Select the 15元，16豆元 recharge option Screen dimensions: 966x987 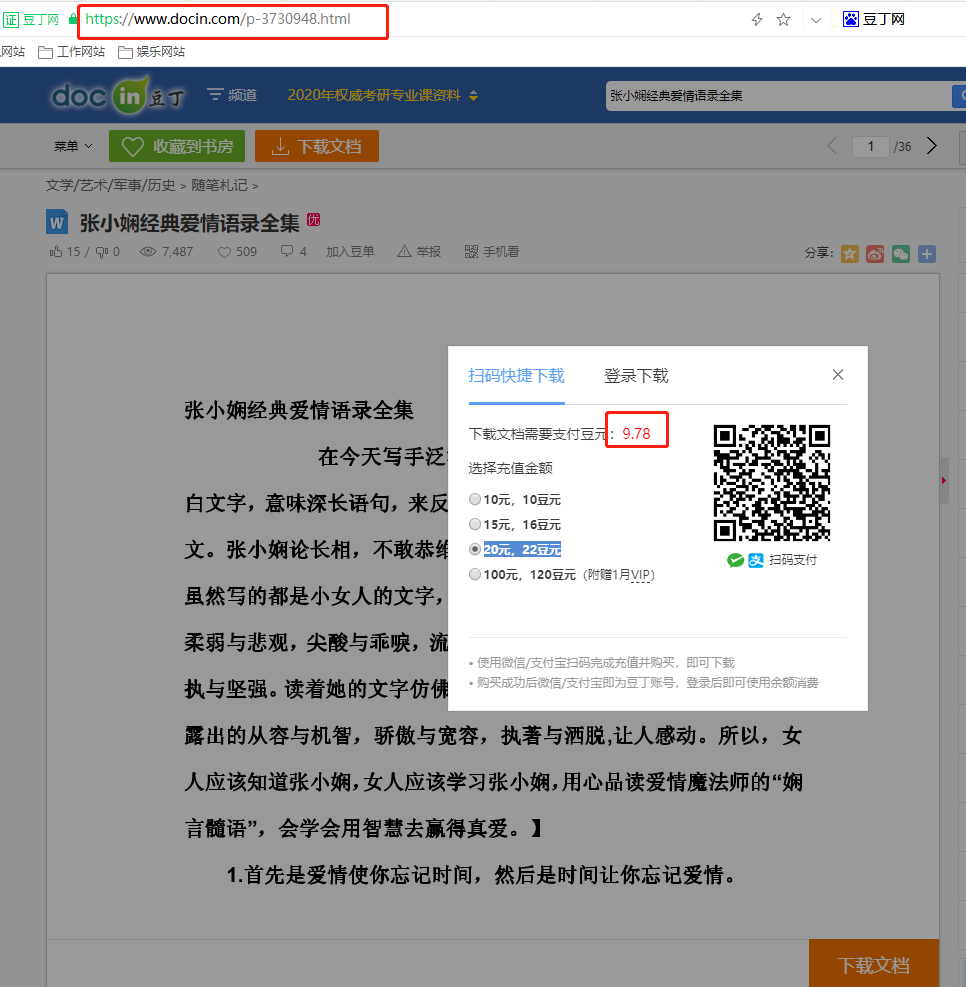pos(475,524)
